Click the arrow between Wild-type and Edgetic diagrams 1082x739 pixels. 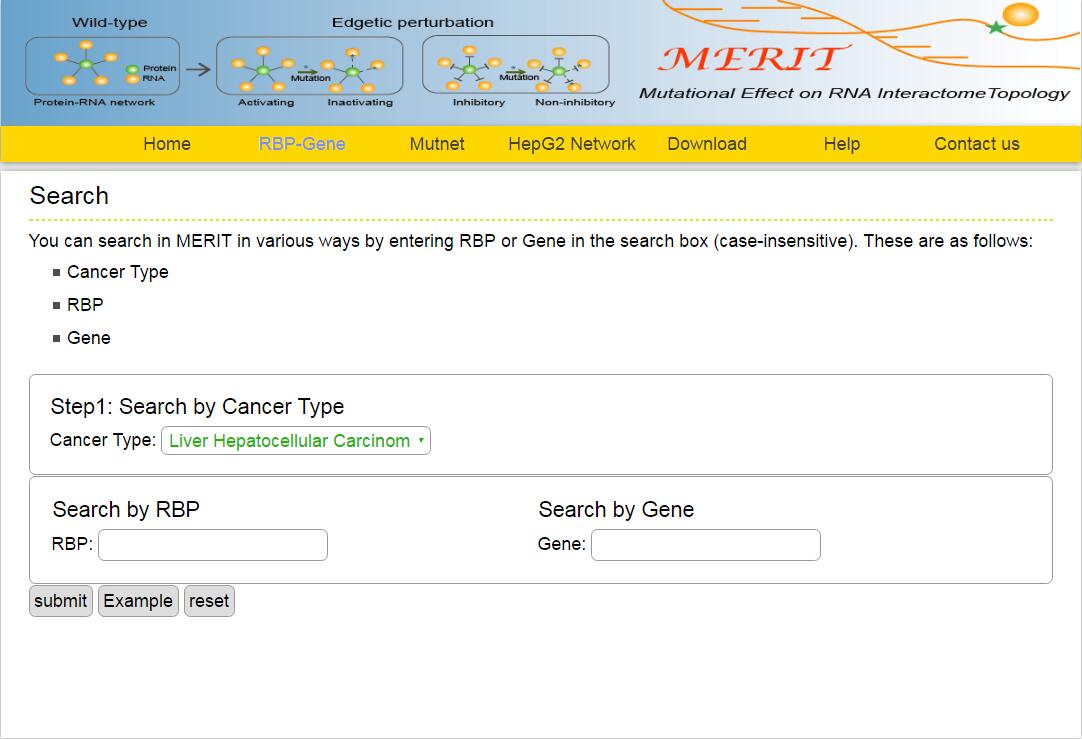(x=198, y=69)
